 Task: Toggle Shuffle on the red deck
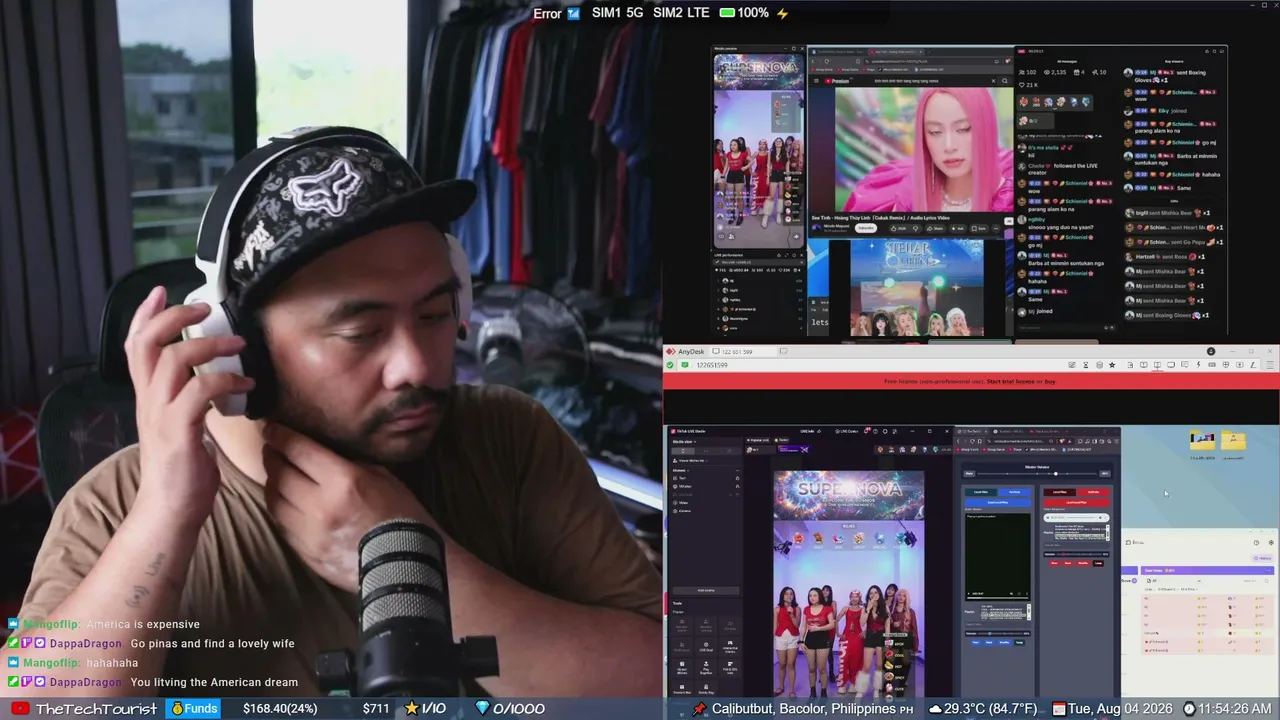pos(1083,563)
